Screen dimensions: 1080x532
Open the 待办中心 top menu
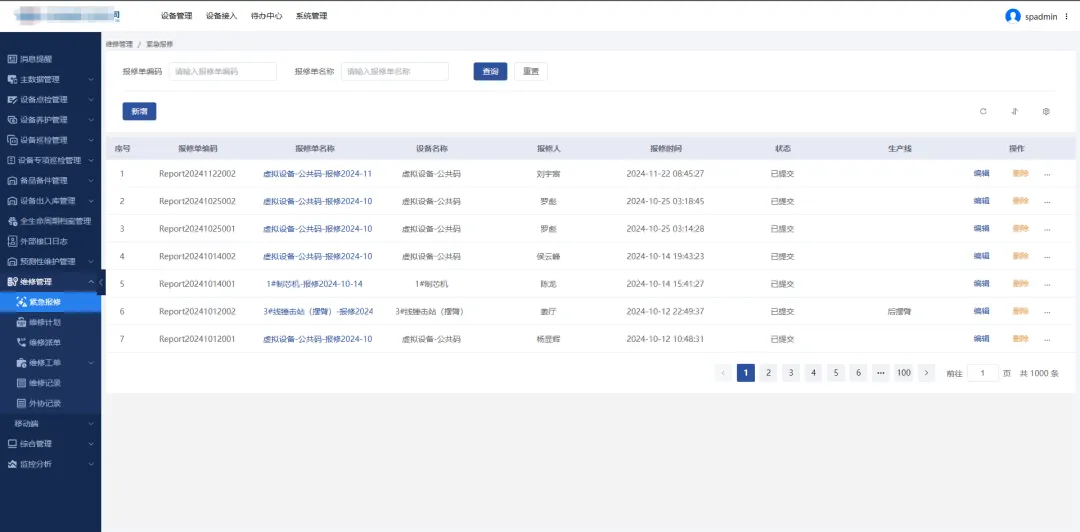(x=267, y=16)
